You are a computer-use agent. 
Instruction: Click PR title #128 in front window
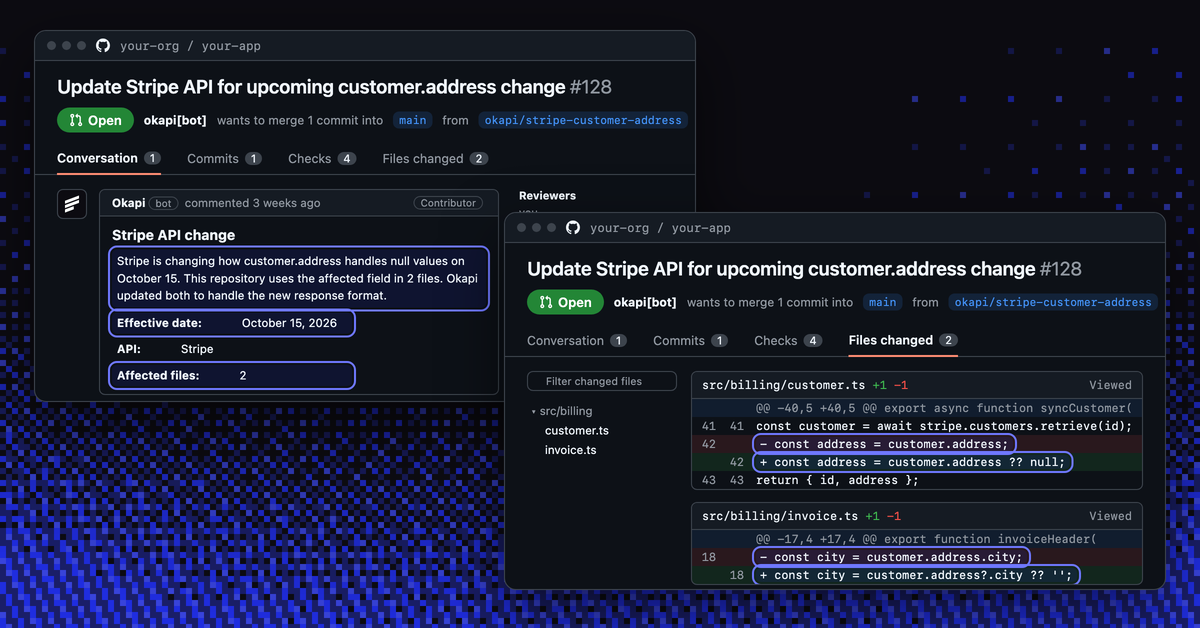pyautogui.click(x=804, y=269)
